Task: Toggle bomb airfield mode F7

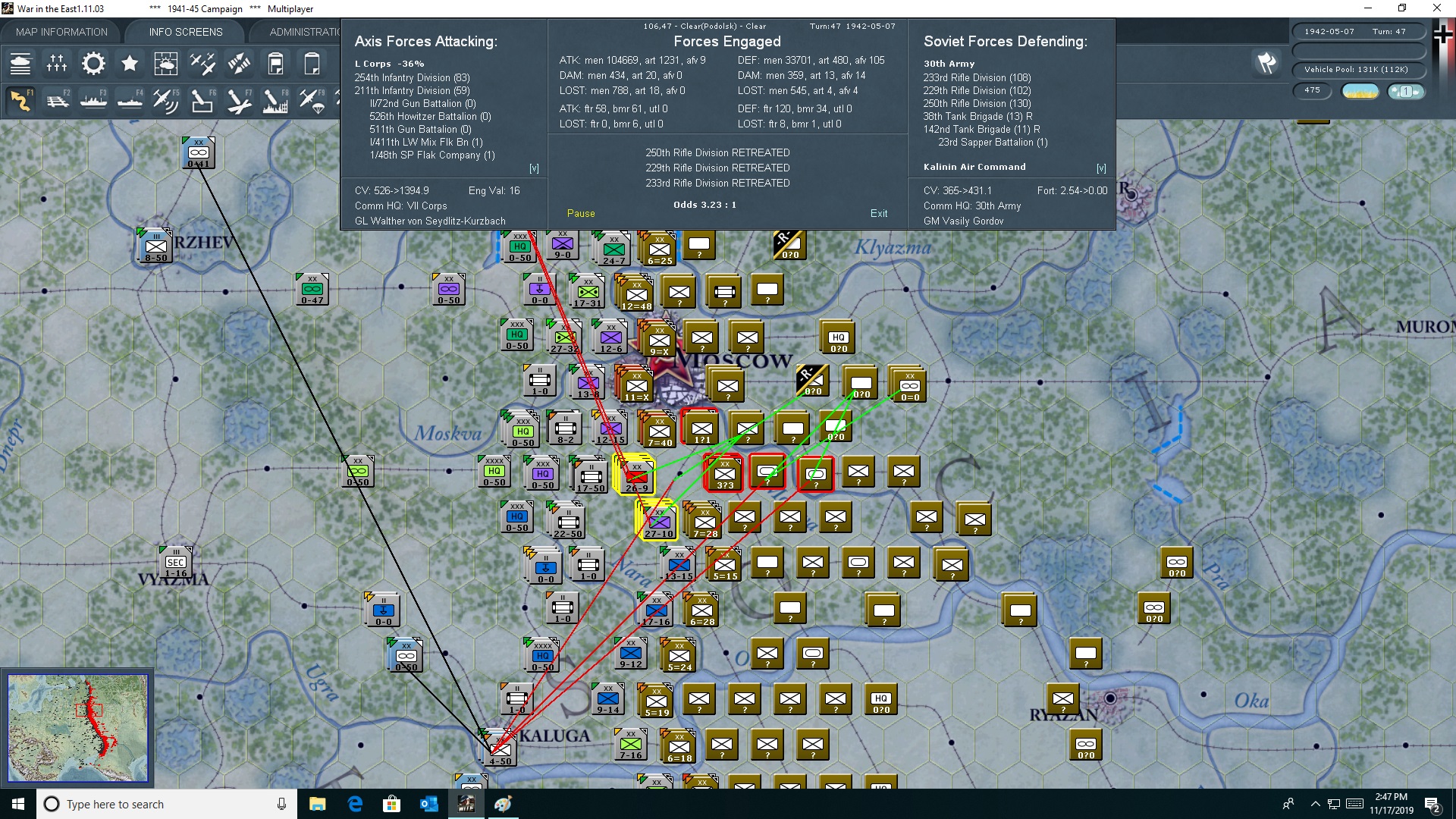Action: point(238,101)
